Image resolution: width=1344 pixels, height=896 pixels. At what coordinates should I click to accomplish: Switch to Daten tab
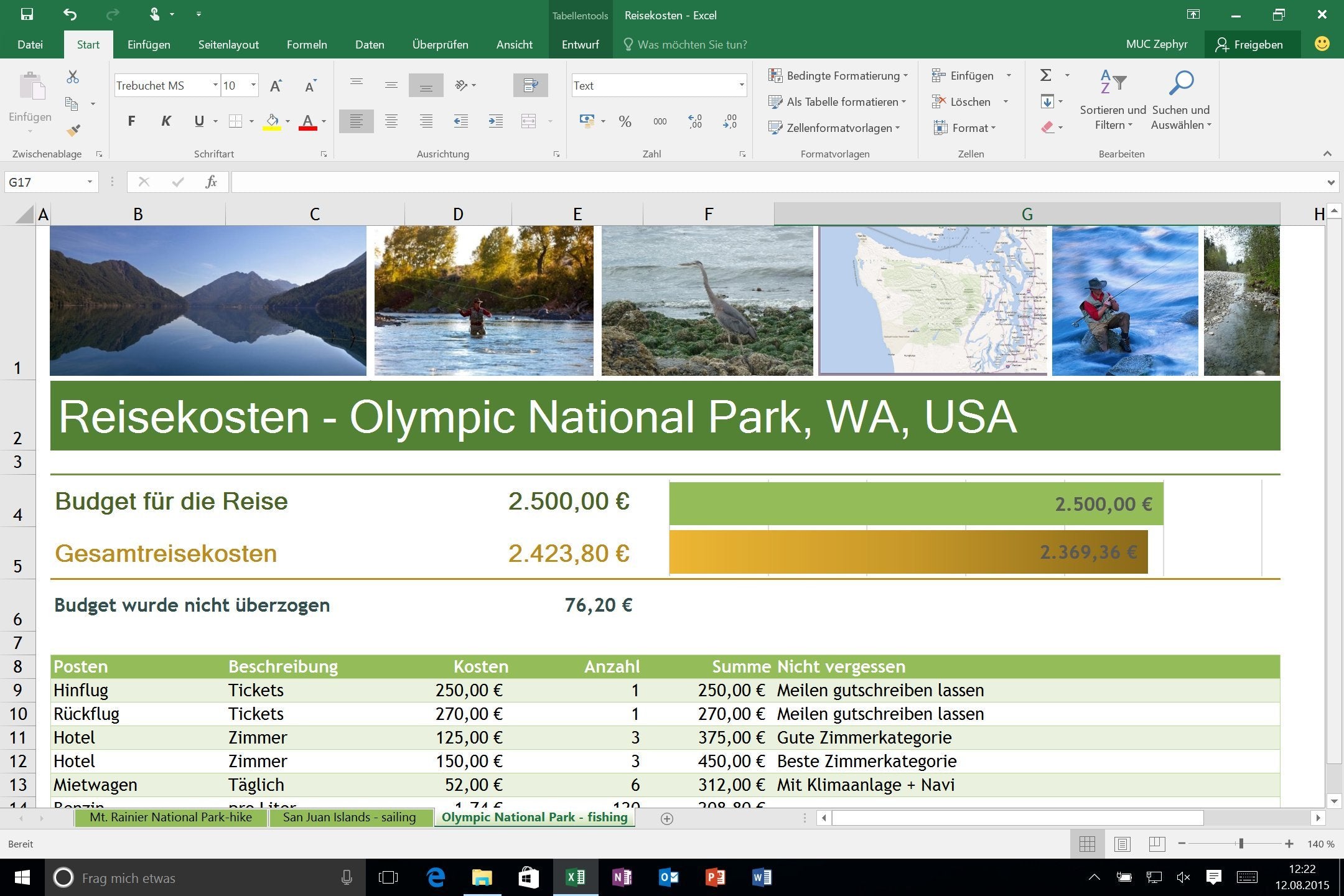370,45
